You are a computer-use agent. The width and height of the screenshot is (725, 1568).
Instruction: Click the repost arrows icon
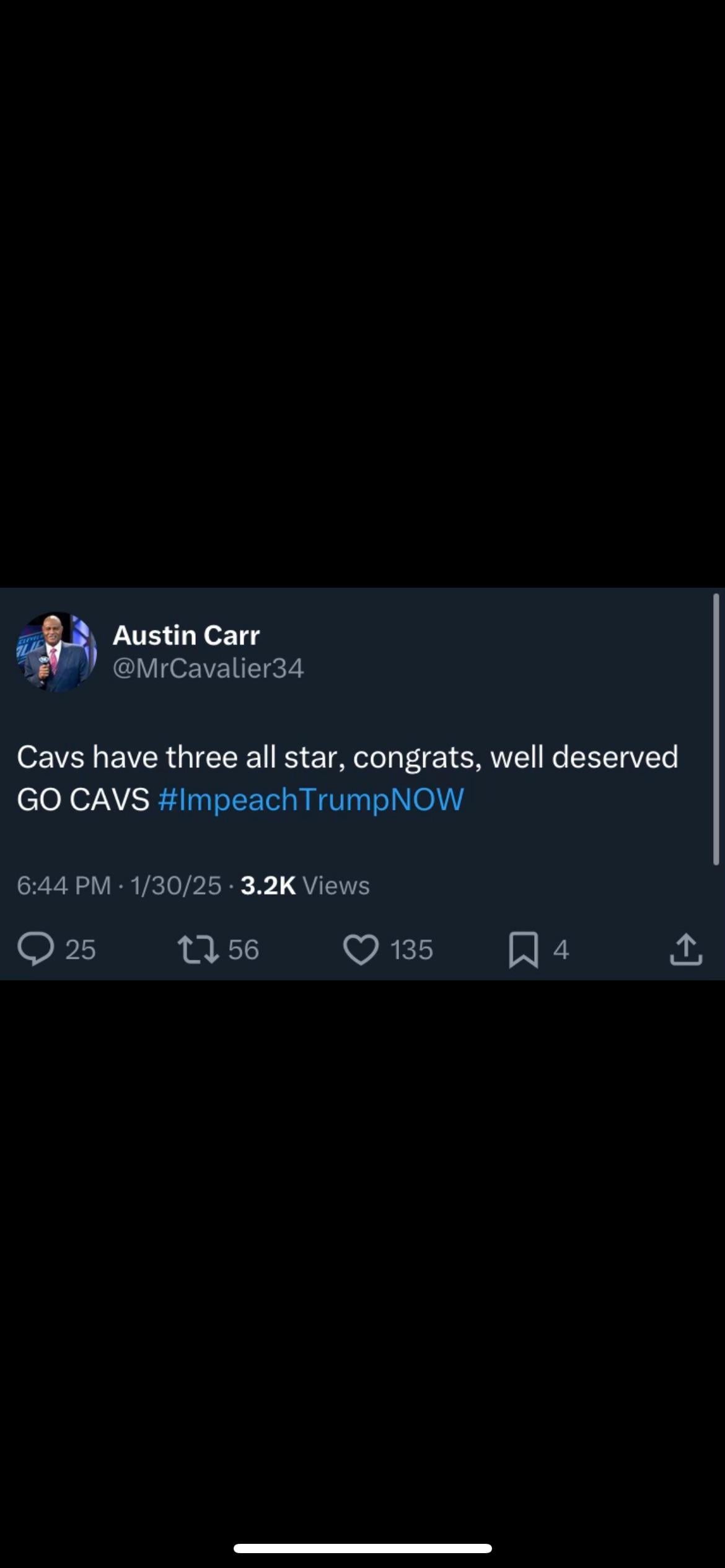point(198,949)
